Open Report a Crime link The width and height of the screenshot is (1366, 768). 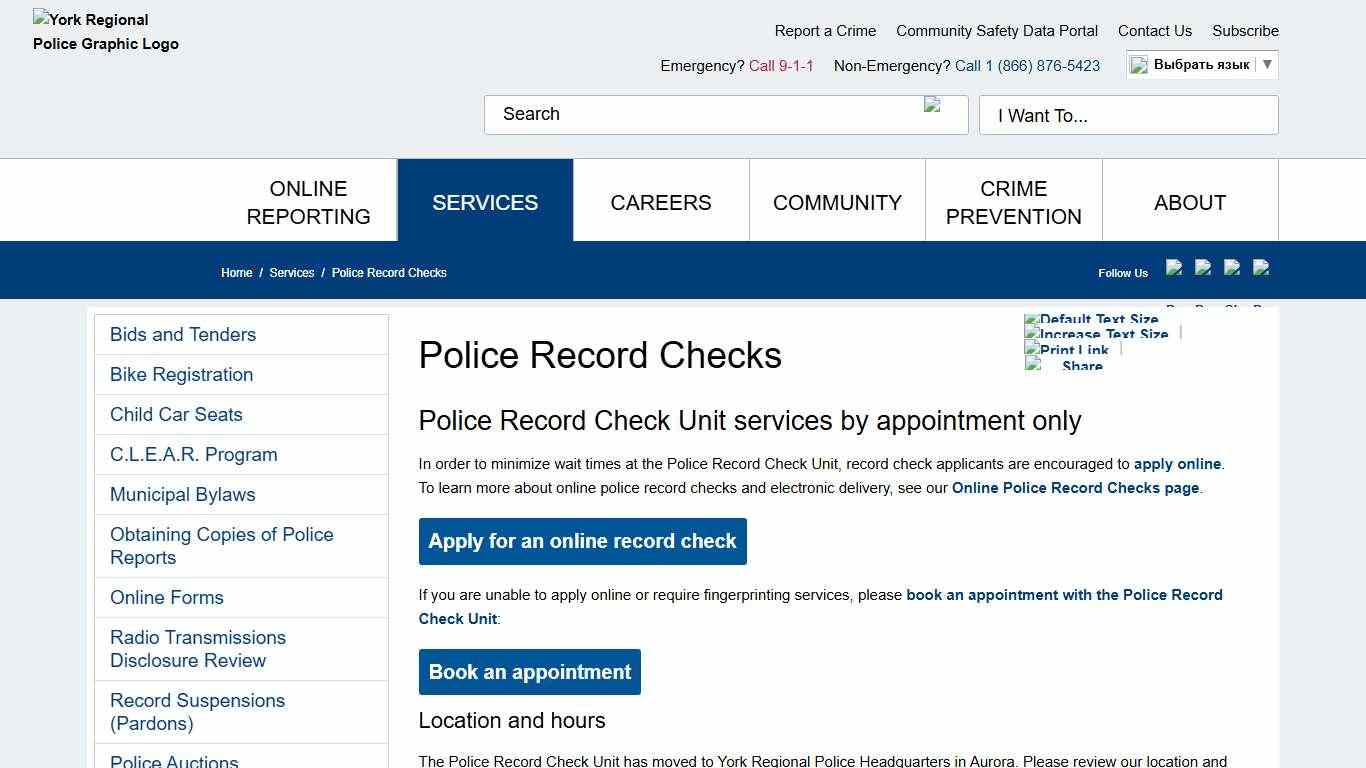click(x=825, y=31)
